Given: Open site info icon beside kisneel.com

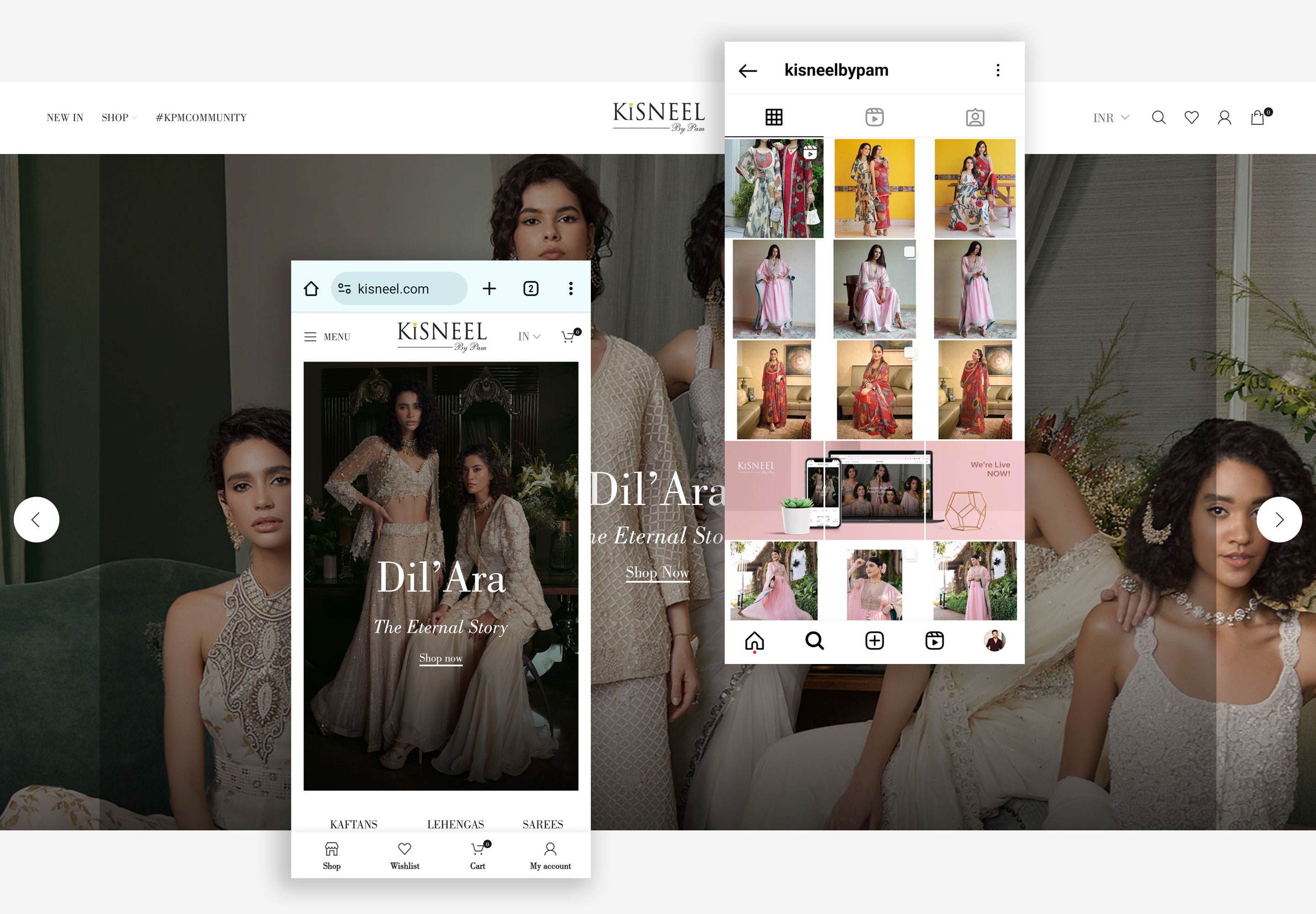Looking at the screenshot, I should [344, 289].
